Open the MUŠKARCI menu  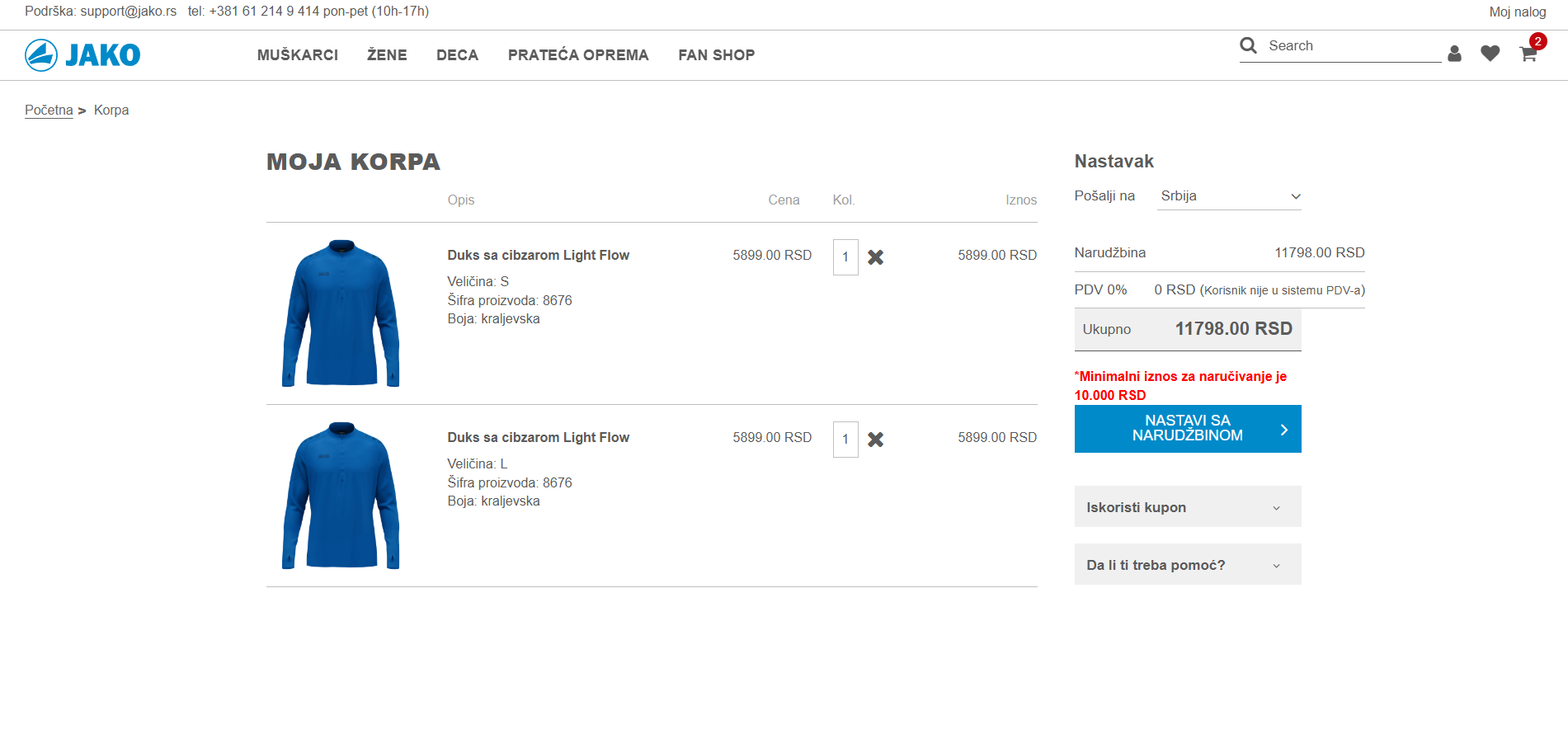click(x=297, y=55)
